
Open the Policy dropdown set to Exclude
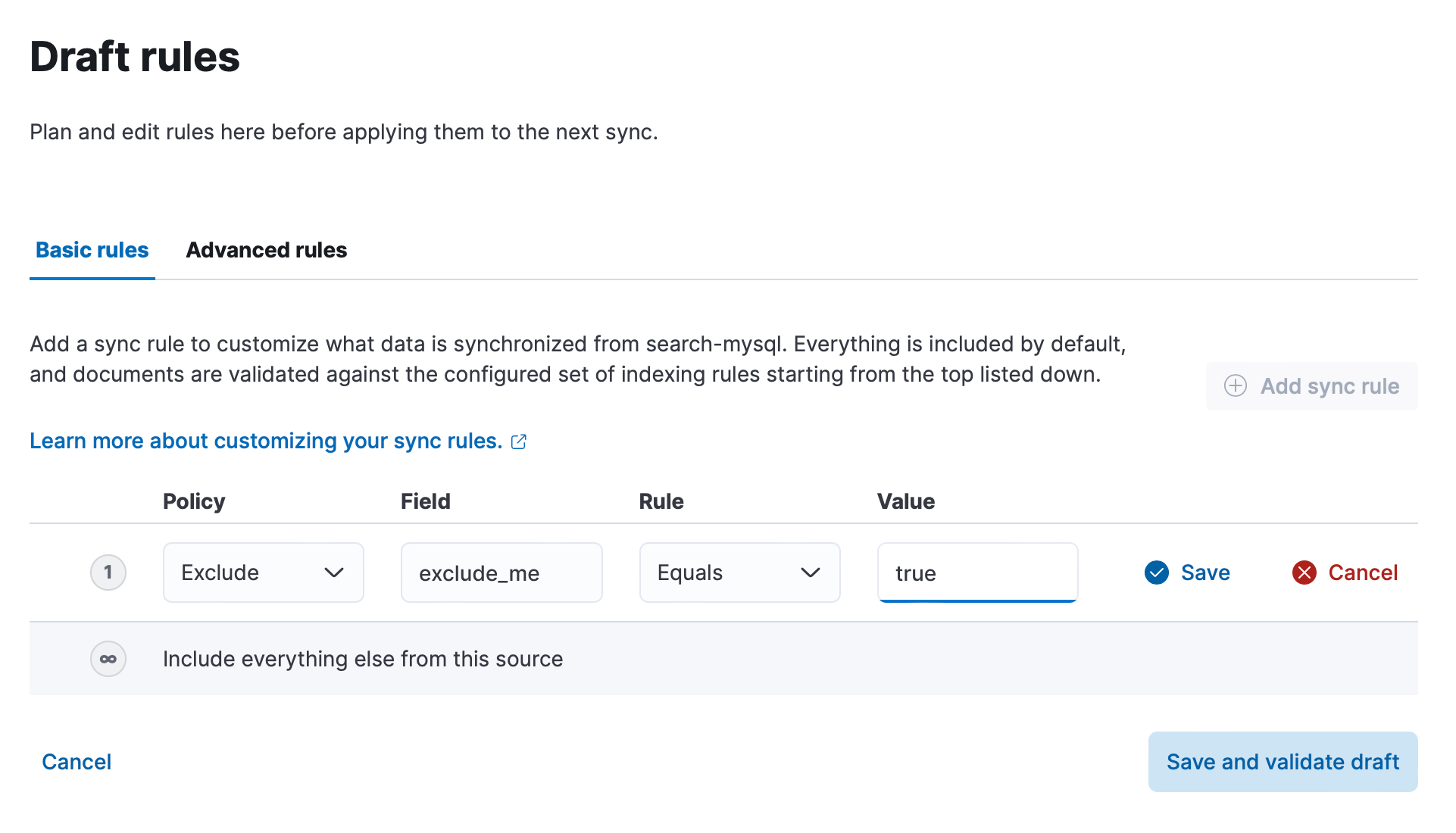click(x=264, y=572)
